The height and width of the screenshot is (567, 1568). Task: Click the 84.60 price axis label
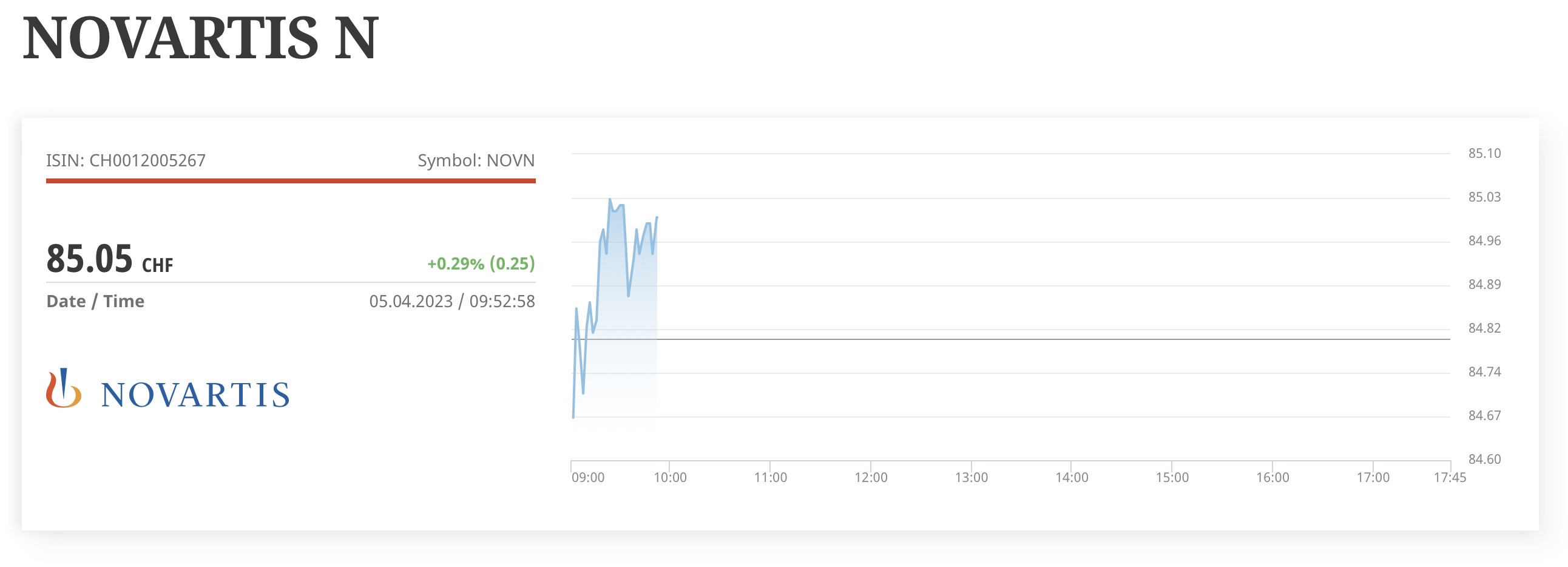[1485, 459]
